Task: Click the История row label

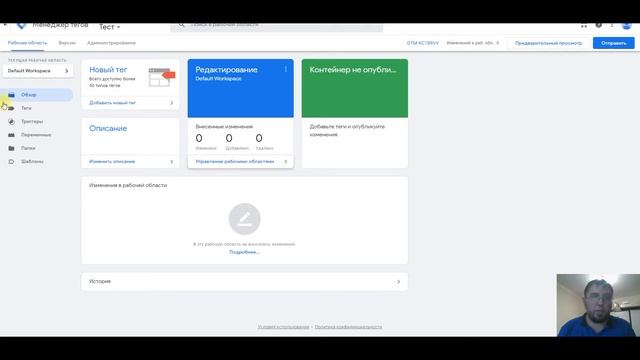Action: click(x=100, y=282)
